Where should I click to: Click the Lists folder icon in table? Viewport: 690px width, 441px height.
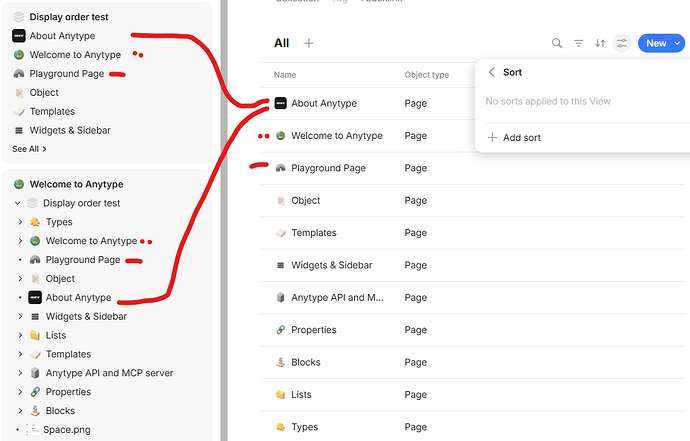[x=280, y=394]
